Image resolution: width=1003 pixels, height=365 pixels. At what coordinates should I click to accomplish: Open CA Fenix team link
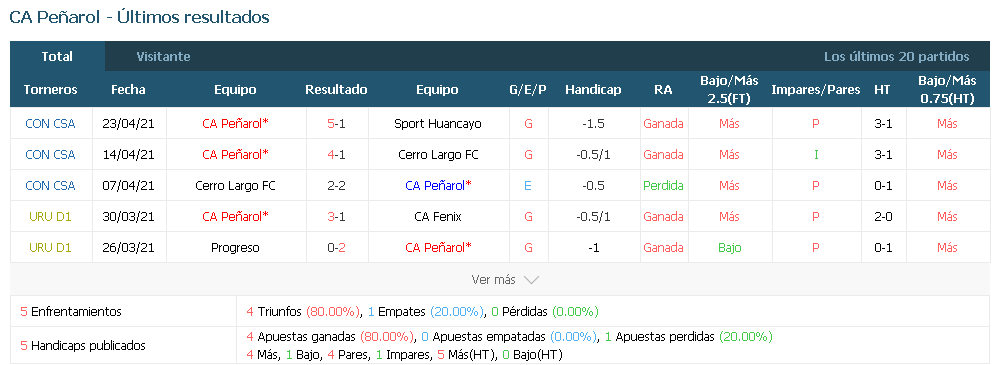438,217
